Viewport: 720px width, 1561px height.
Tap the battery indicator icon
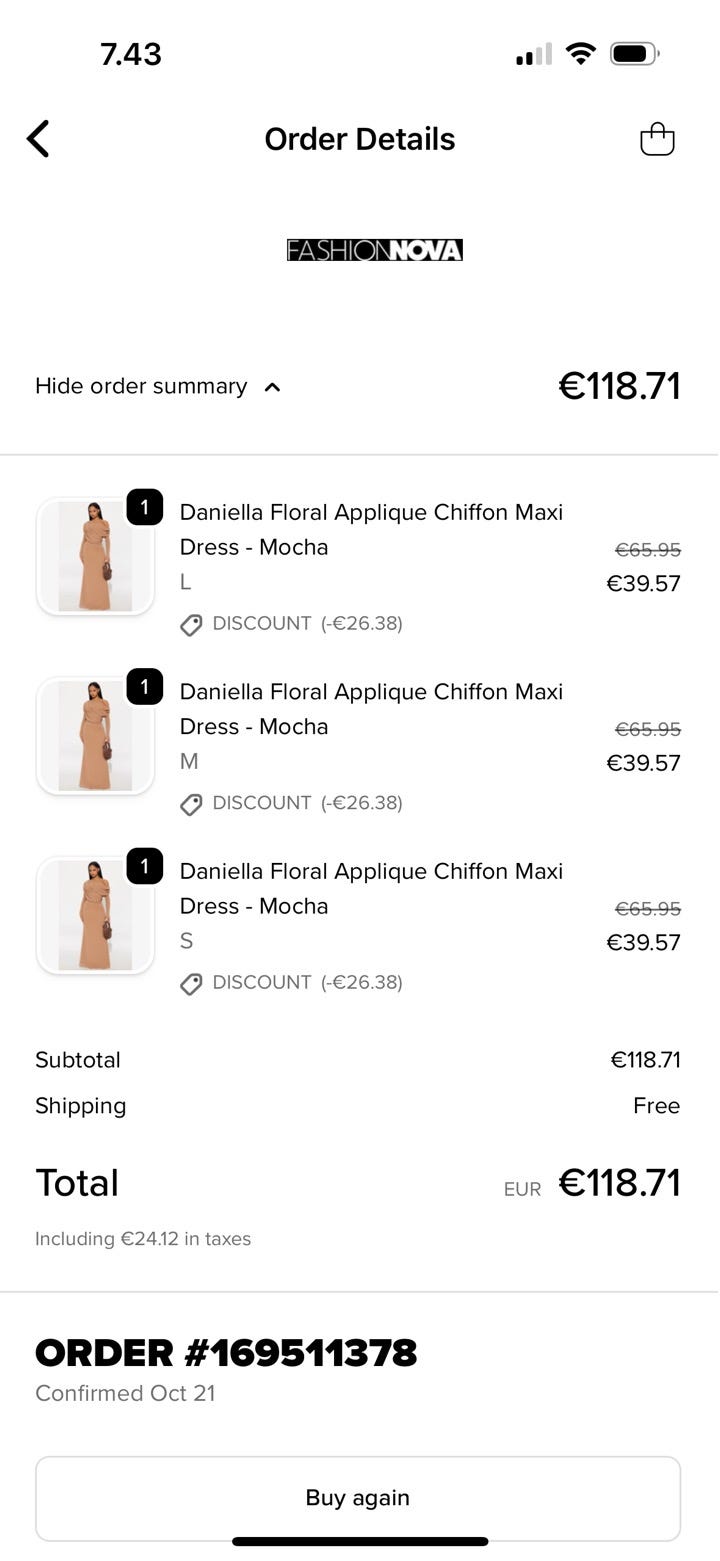[x=634, y=54]
